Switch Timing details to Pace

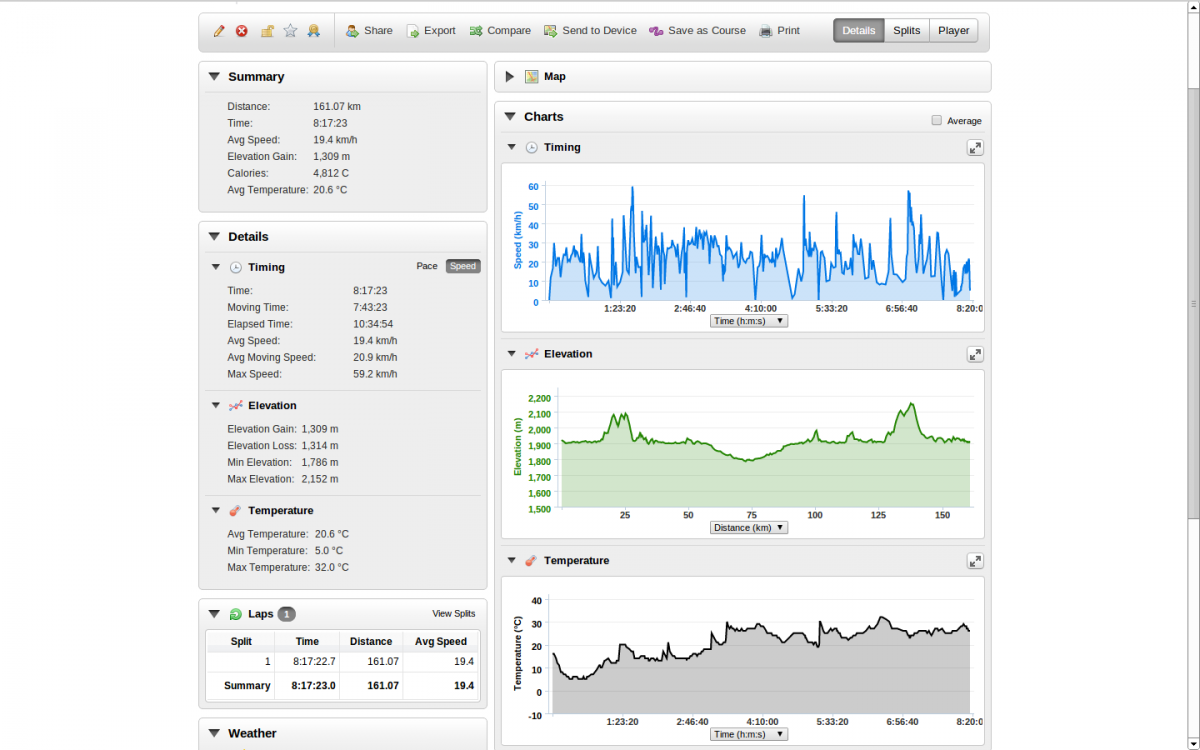click(427, 267)
